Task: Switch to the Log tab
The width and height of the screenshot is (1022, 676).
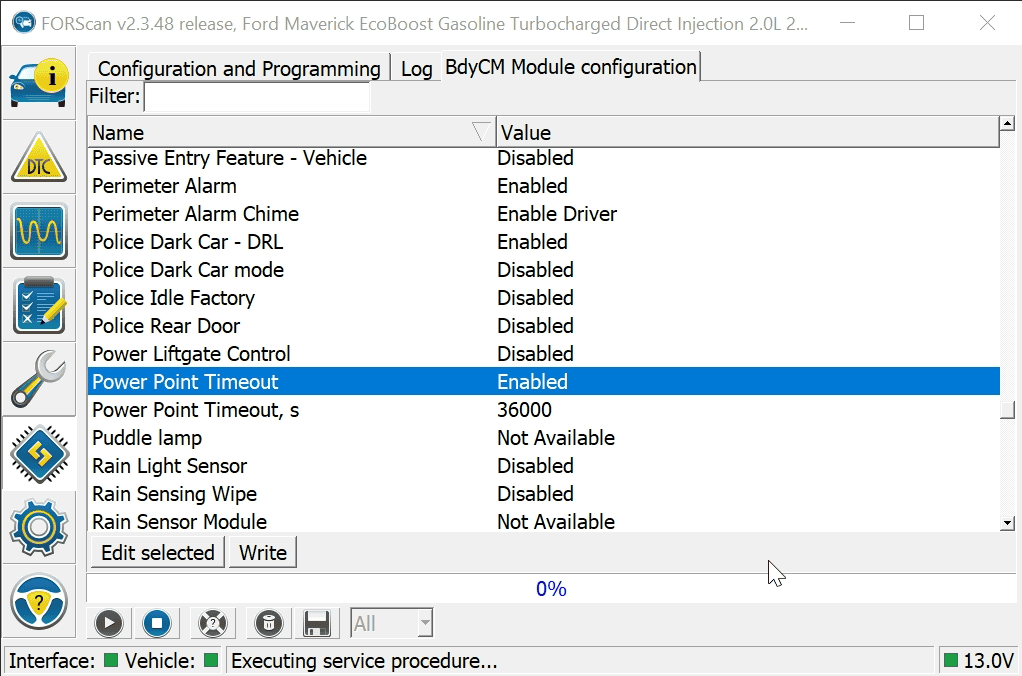Action: pyautogui.click(x=415, y=67)
